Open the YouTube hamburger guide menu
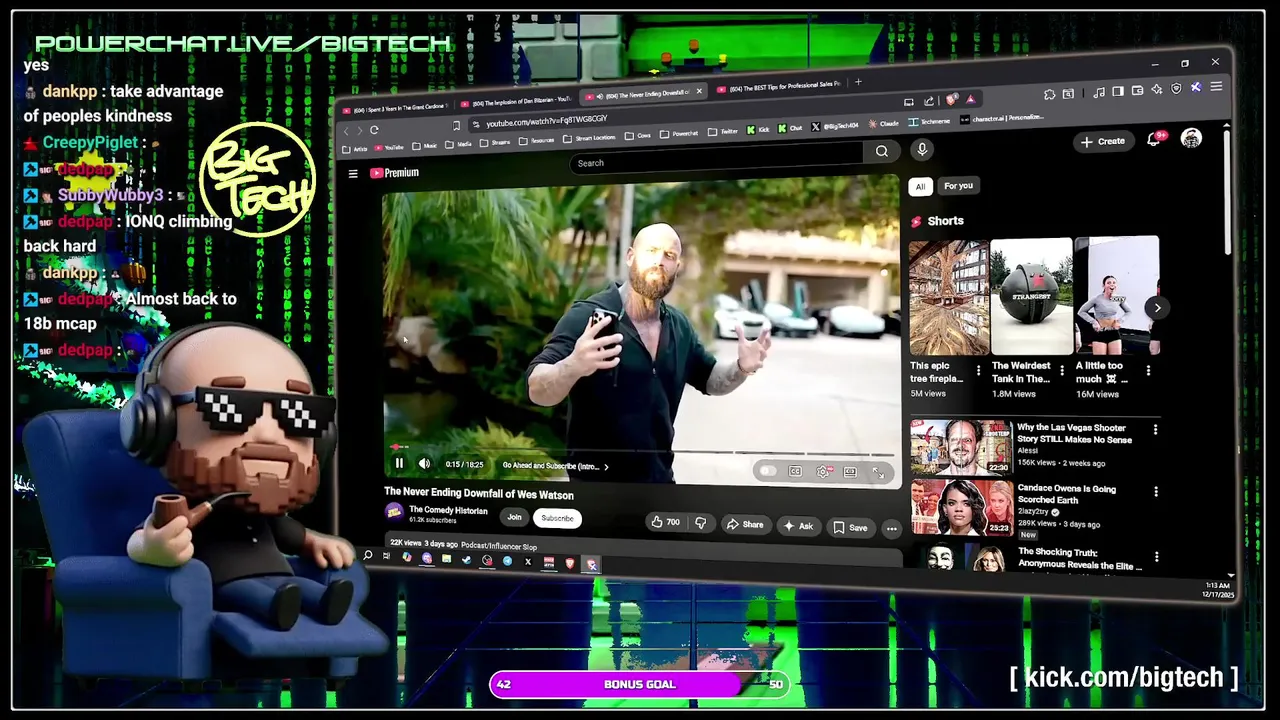This screenshot has width=1280, height=720. pyautogui.click(x=353, y=173)
